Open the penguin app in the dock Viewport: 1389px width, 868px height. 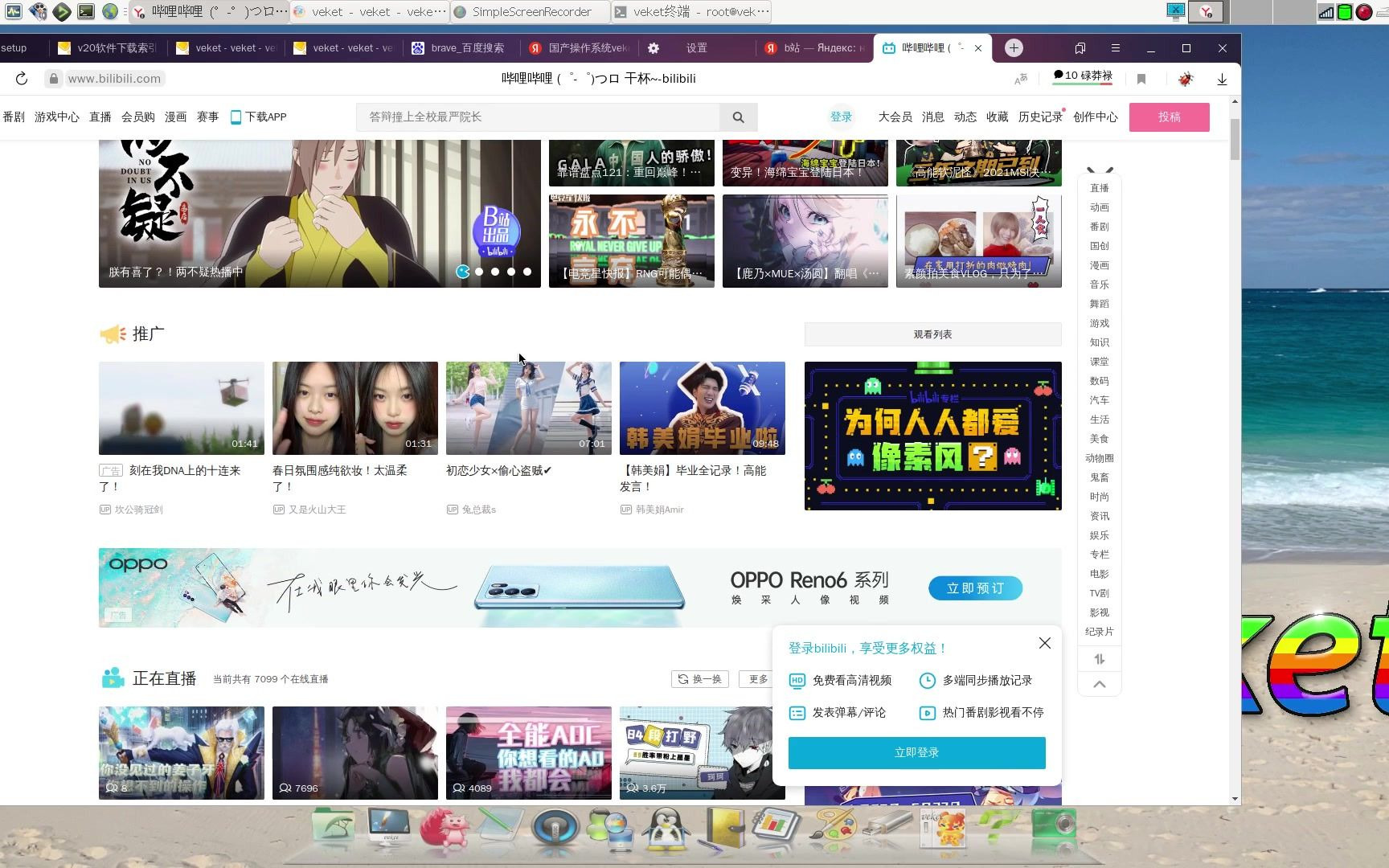point(666,829)
